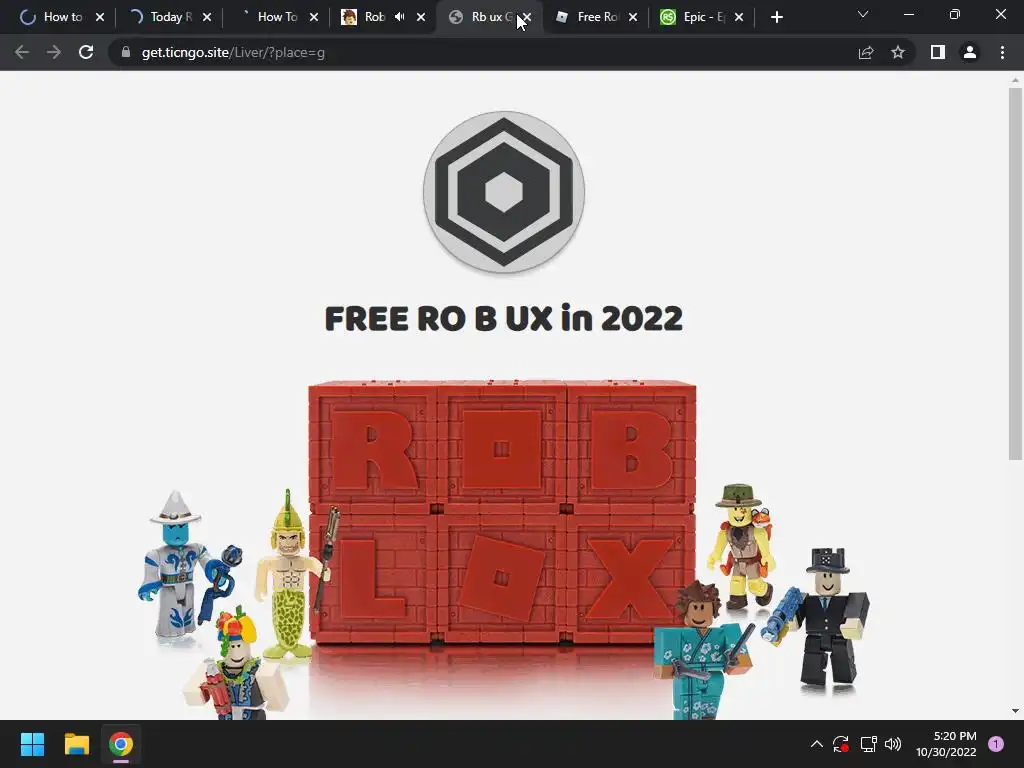Switch to the 'How To' third tab
This screenshot has height=768, width=1024.
270,17
